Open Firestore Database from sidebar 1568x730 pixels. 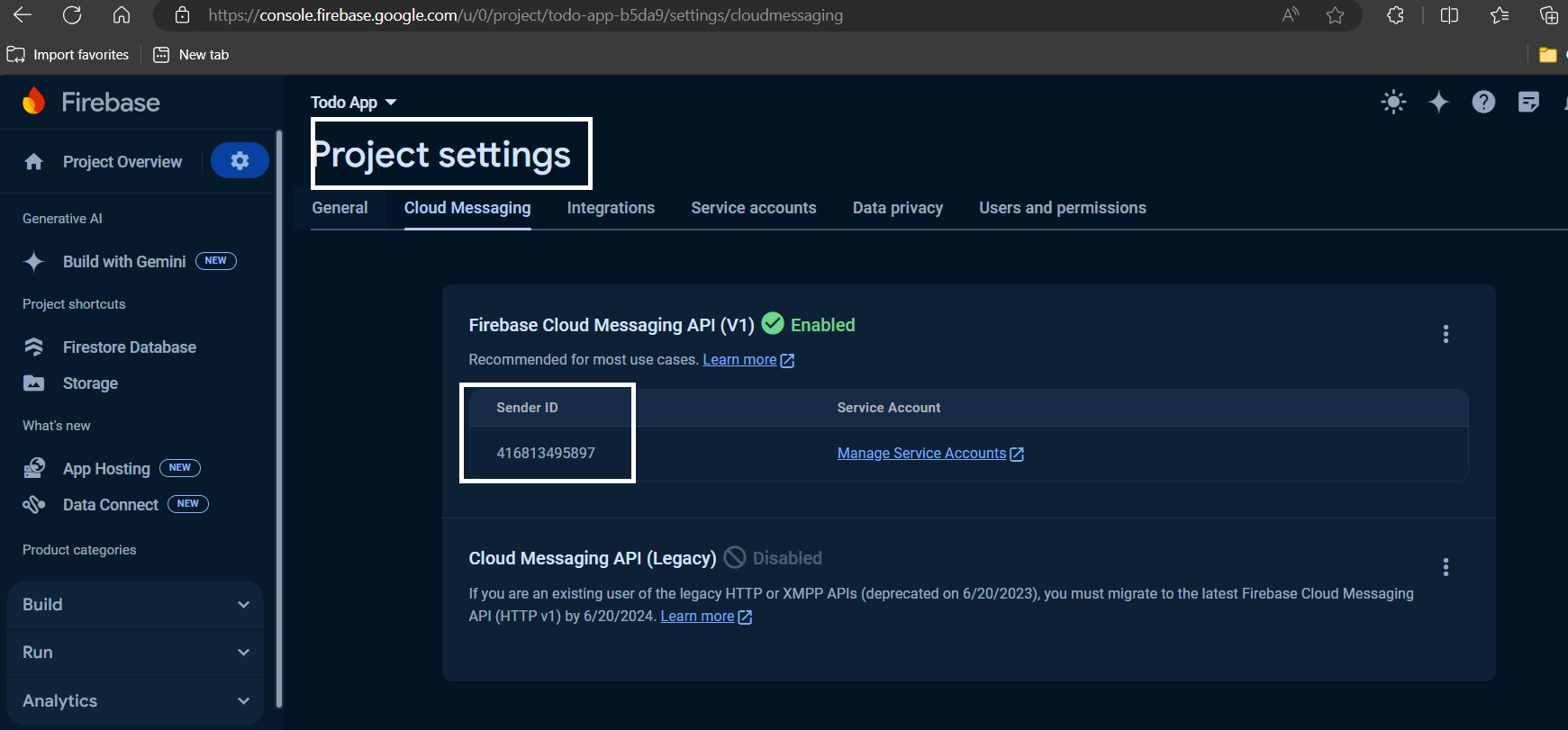point(129,347)
